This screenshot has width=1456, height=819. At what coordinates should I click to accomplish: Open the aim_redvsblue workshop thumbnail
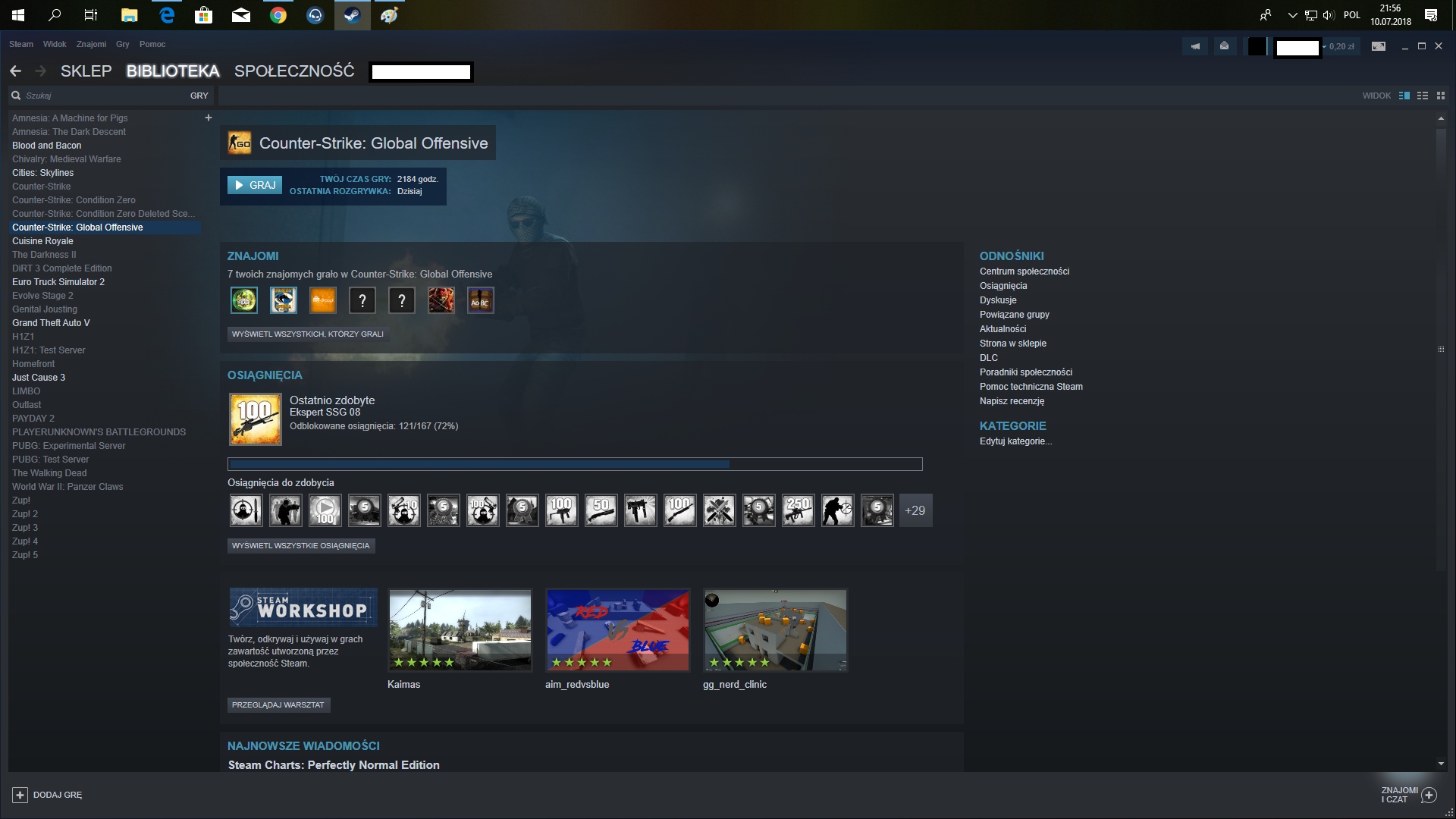[x=618, y=630]
